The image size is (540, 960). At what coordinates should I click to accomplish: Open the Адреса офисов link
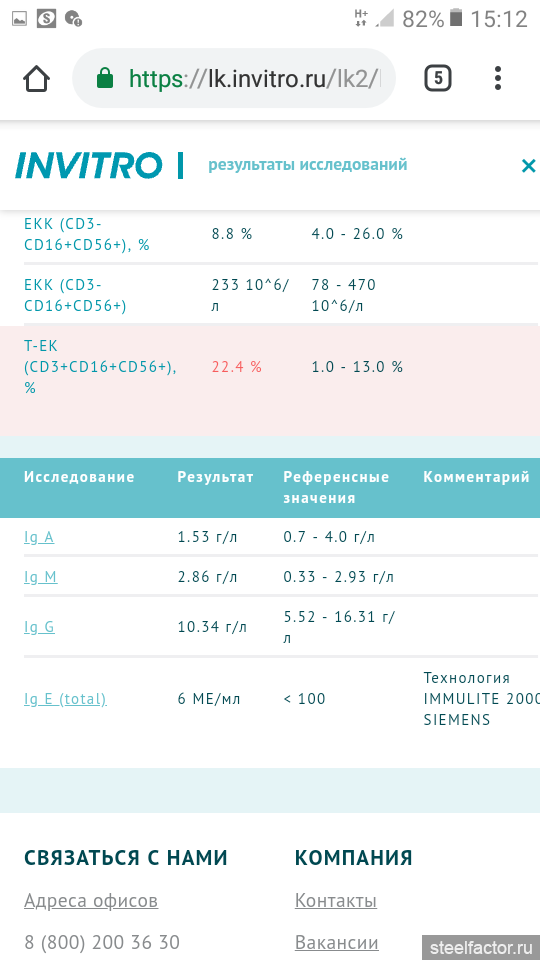tap(91, 901)
